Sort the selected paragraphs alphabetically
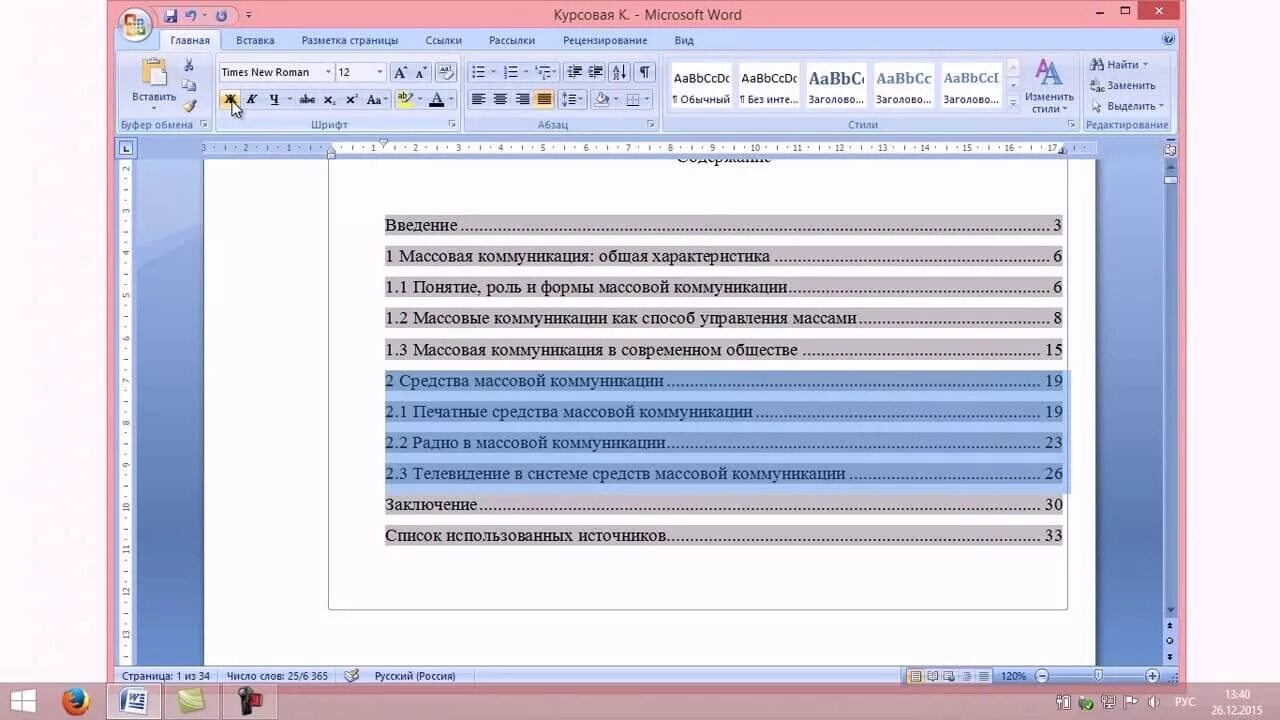This screenshot has width=1280, height=720. click(619, 72)
